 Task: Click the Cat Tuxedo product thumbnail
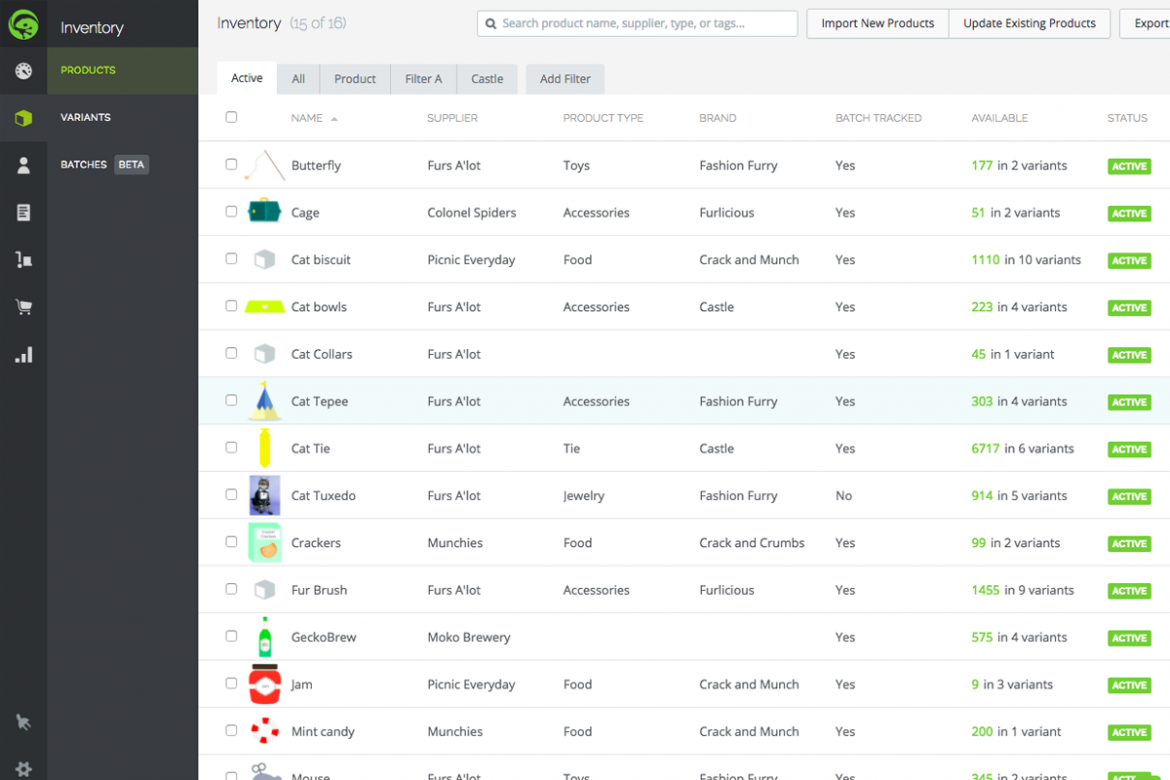[264, 495]
